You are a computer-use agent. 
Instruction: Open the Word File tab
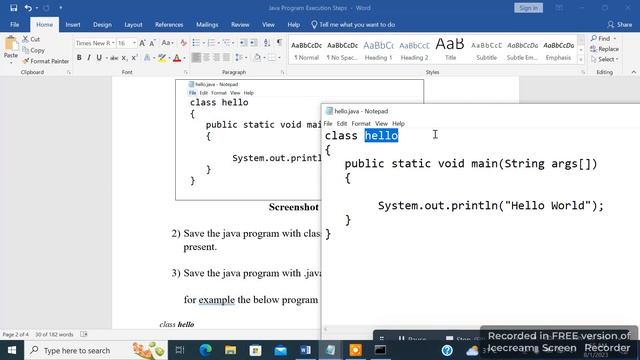click(15, 24)
